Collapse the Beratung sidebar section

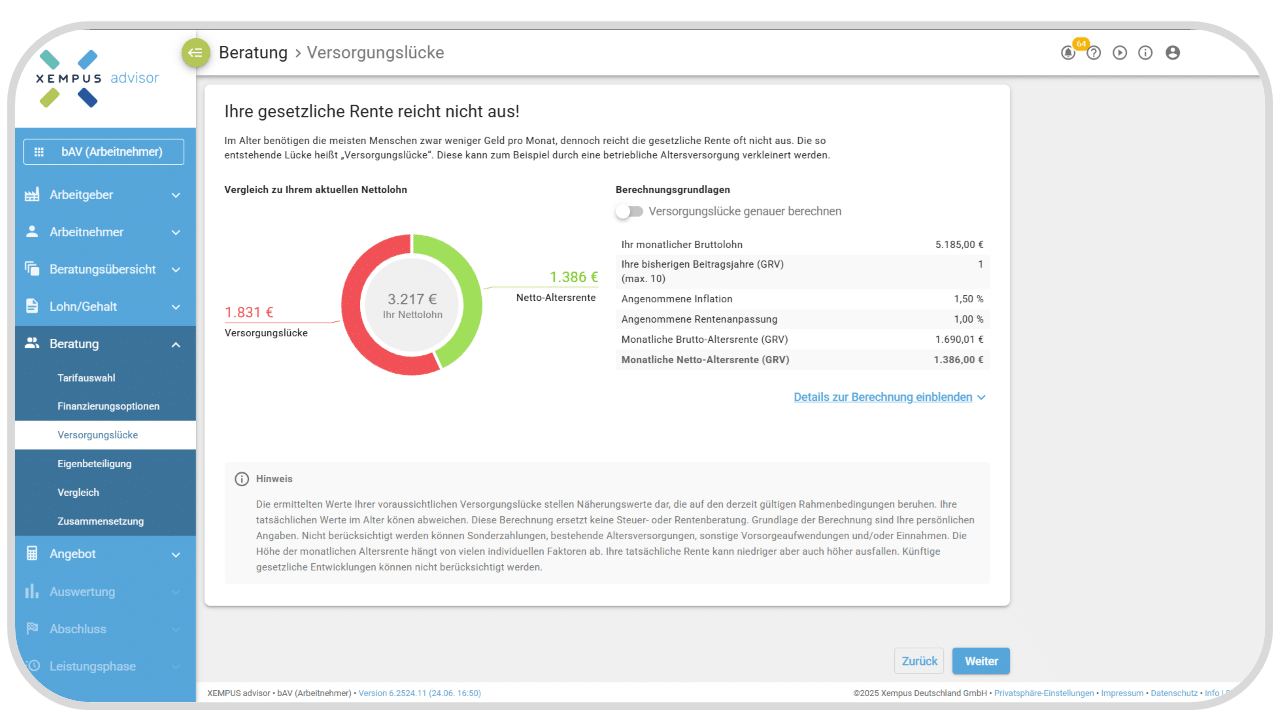coord(105,344)
